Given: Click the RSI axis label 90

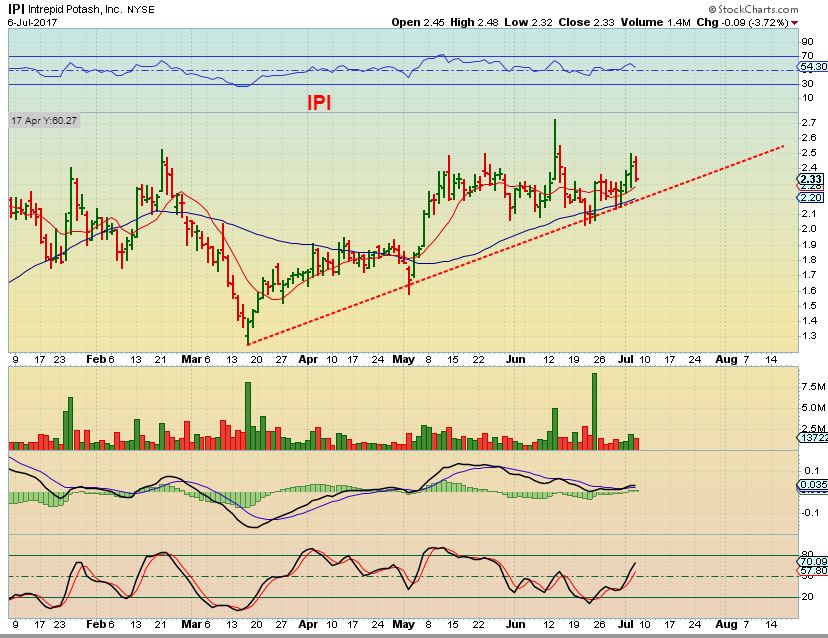Looking at the screenshot, I should (807, 42).
